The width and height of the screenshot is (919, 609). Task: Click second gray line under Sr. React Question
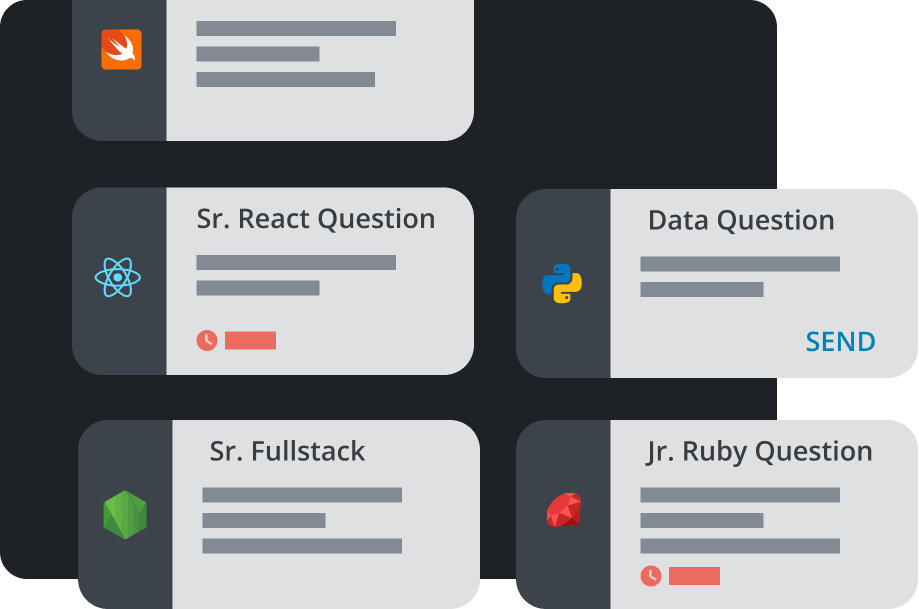click(258, 288)
